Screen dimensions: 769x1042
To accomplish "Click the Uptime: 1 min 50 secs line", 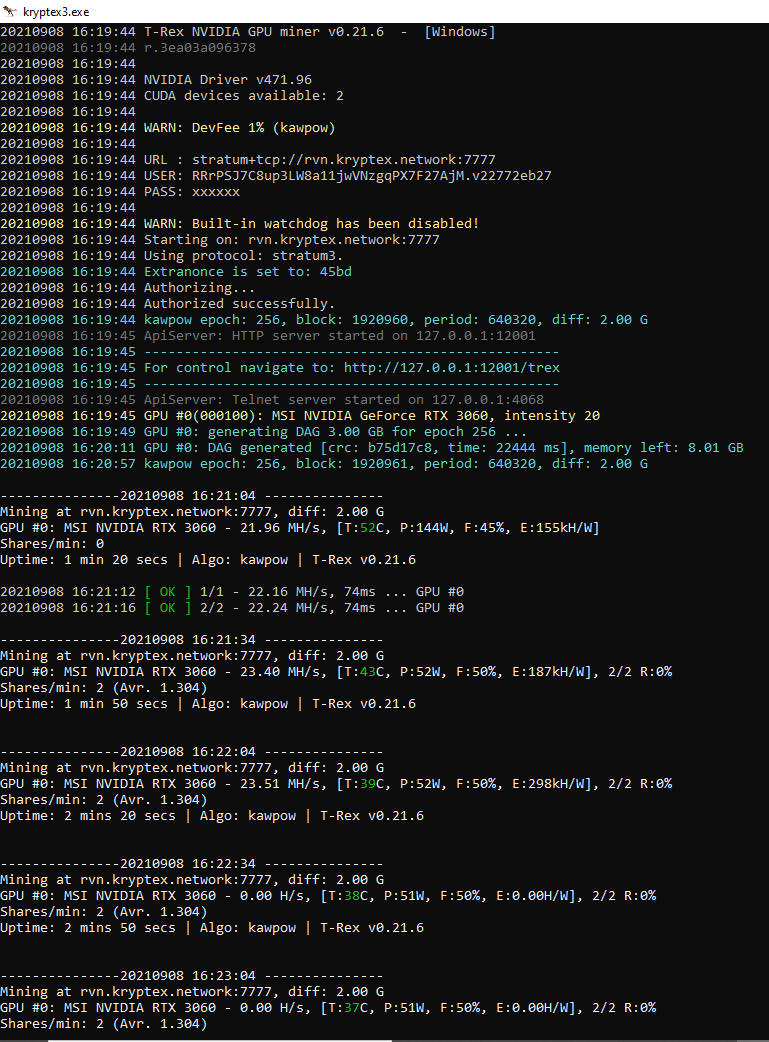I will 208,704.
